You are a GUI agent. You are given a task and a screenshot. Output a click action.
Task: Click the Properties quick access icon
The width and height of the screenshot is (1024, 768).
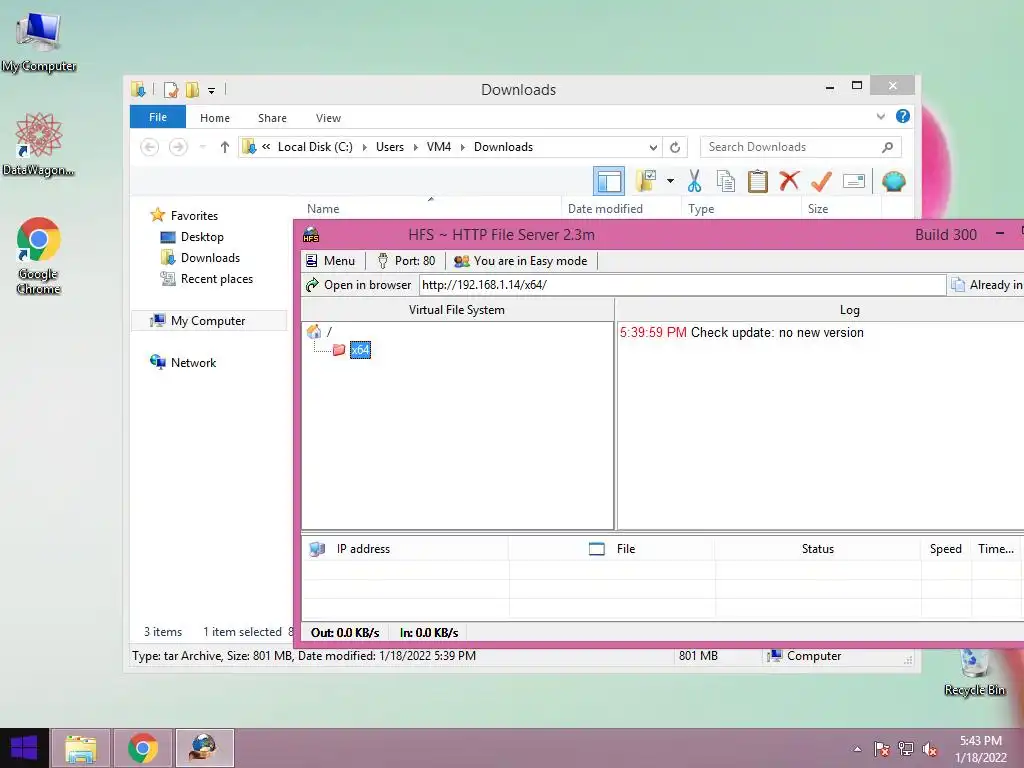pyautogui.click(x=171, y=89)
